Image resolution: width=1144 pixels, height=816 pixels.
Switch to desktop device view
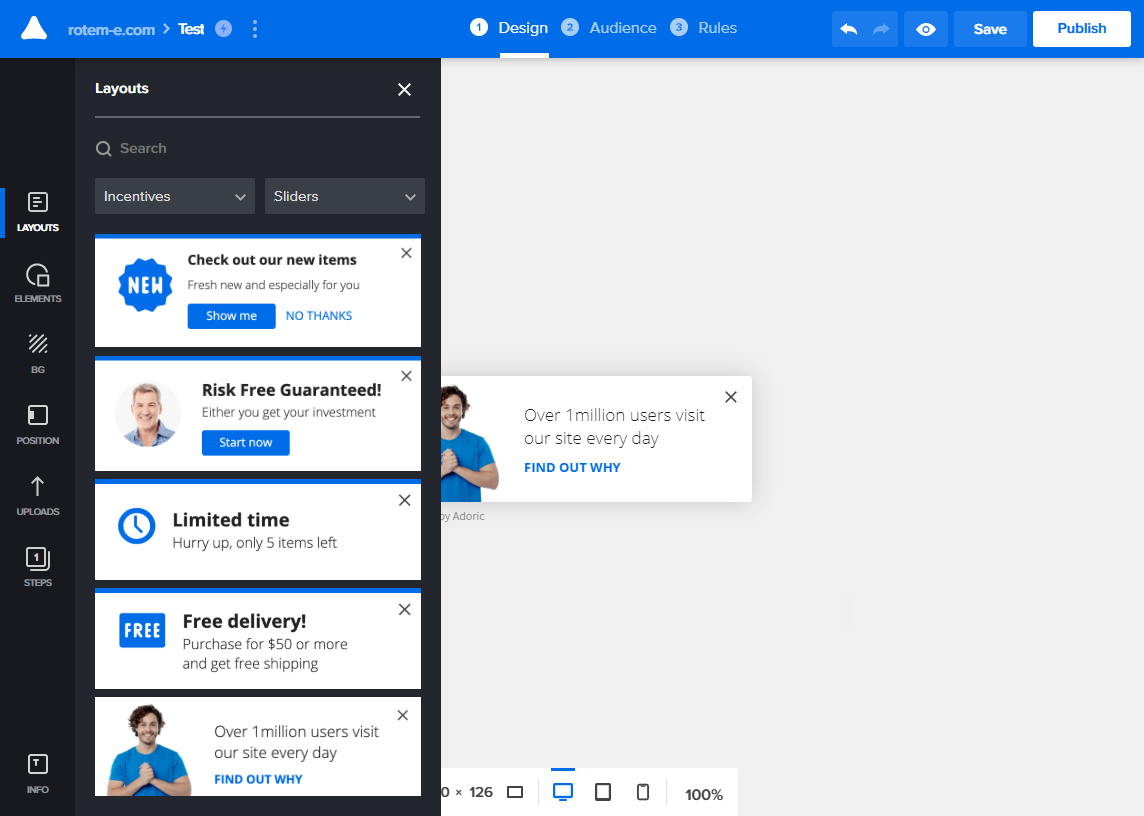[x=563, y=792]
